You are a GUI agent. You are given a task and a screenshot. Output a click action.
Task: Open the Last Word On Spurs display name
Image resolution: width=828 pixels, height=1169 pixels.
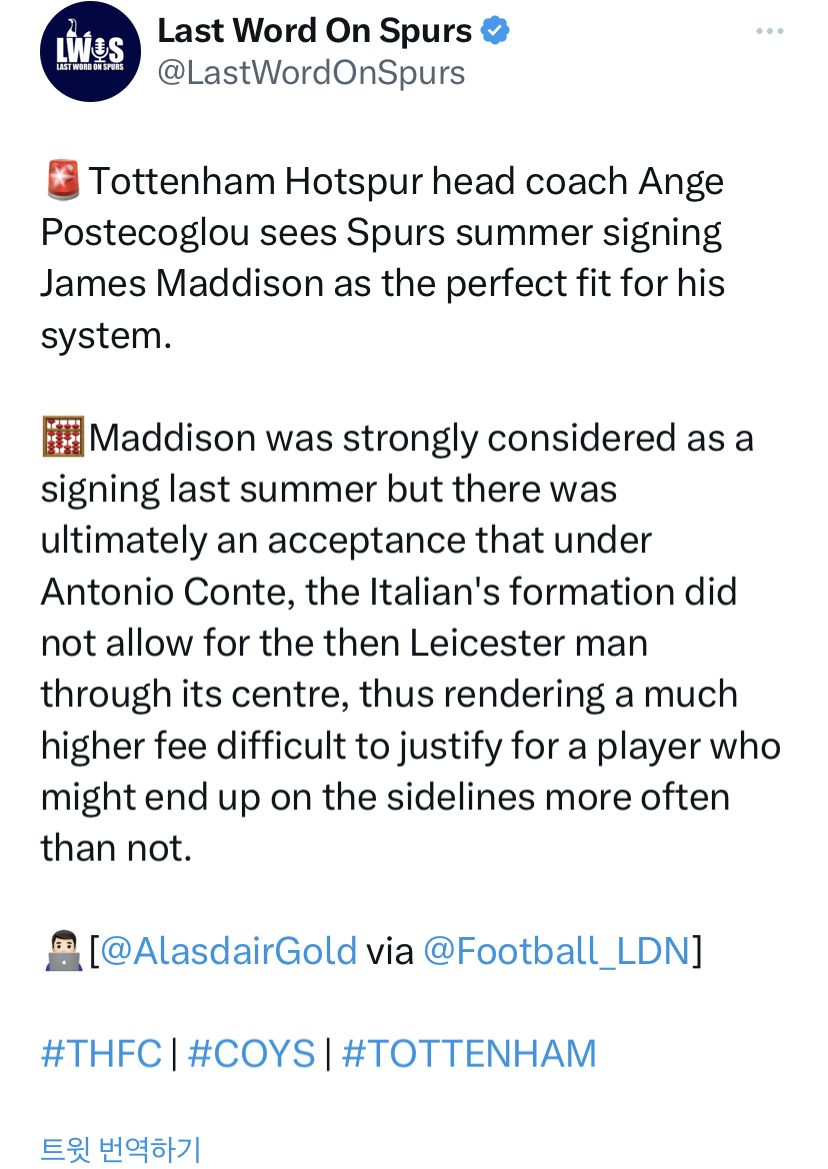click(315, 31)
